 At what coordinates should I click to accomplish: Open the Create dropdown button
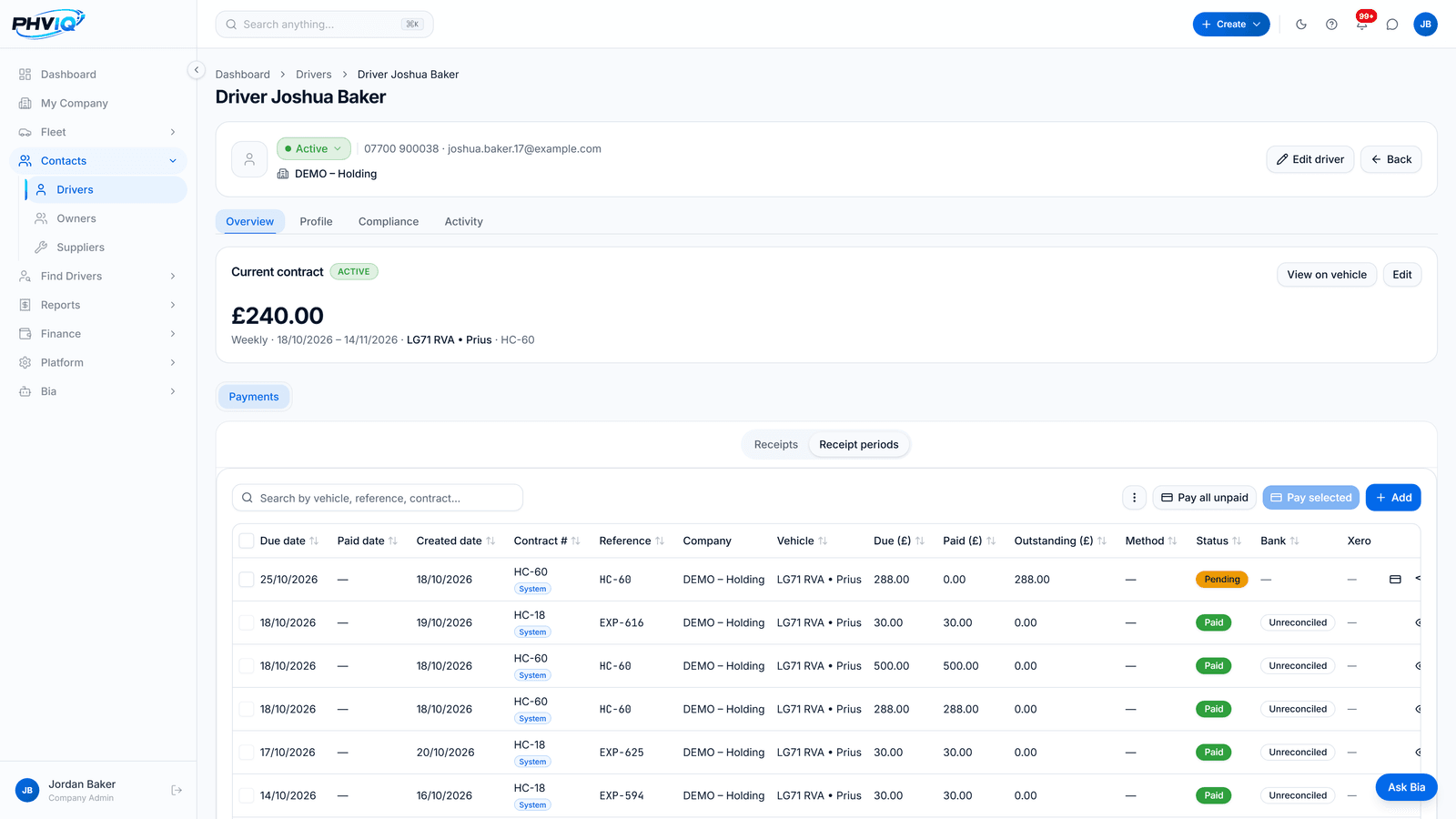pos(1231,25)
